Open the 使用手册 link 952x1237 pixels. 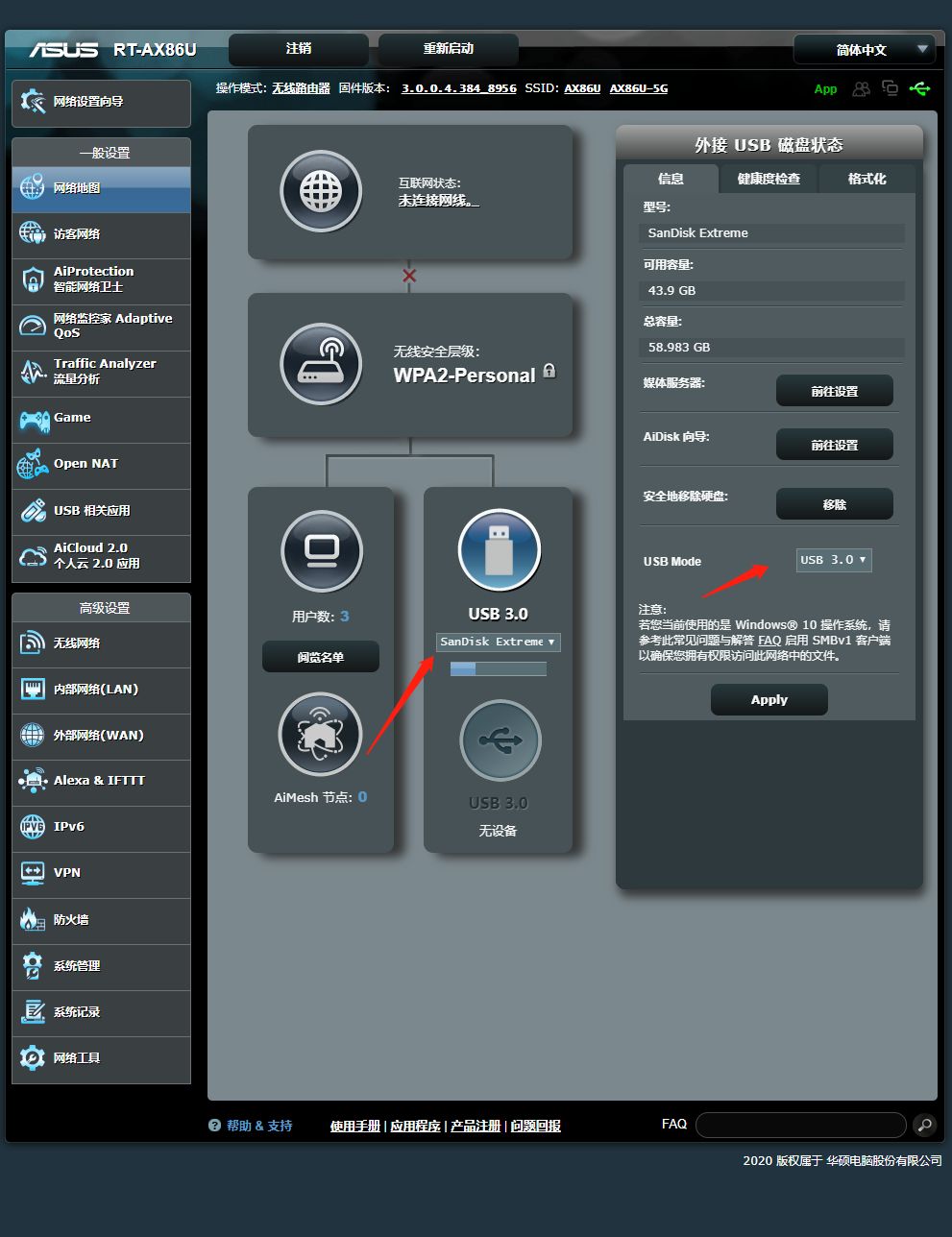[x=355, y=1126]
